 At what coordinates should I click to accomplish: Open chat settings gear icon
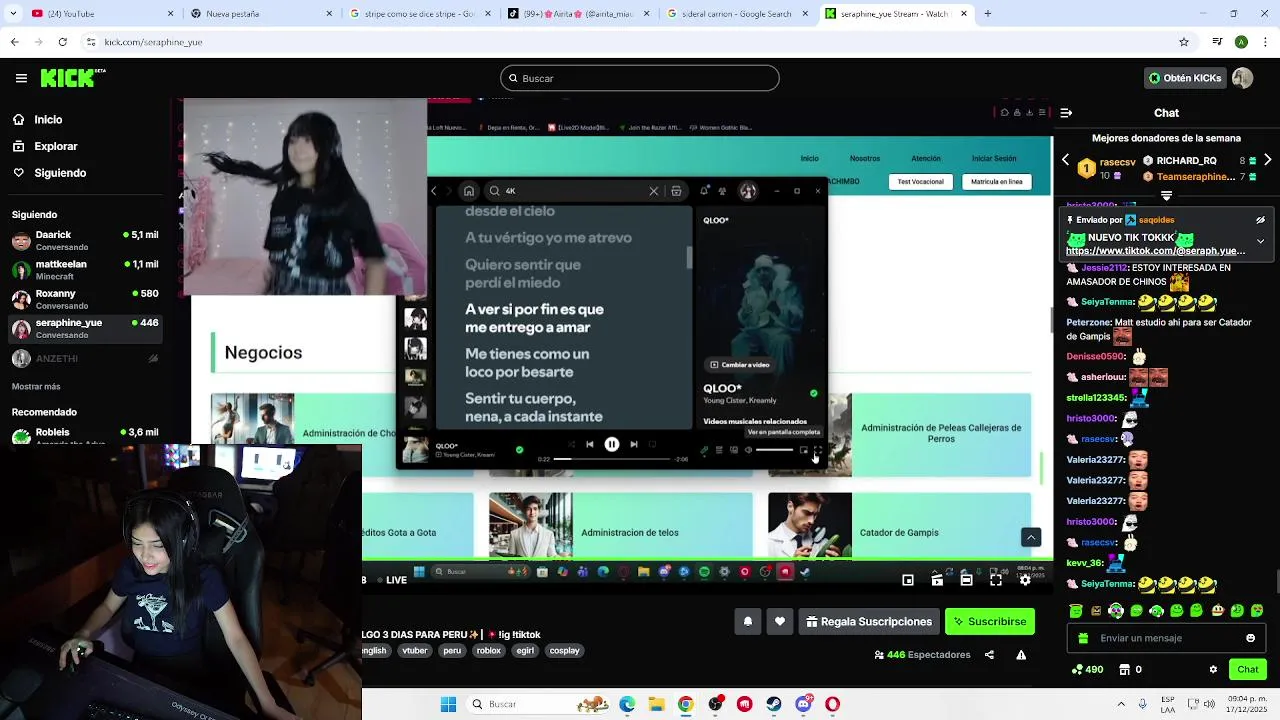click(x=1213, y=670)
